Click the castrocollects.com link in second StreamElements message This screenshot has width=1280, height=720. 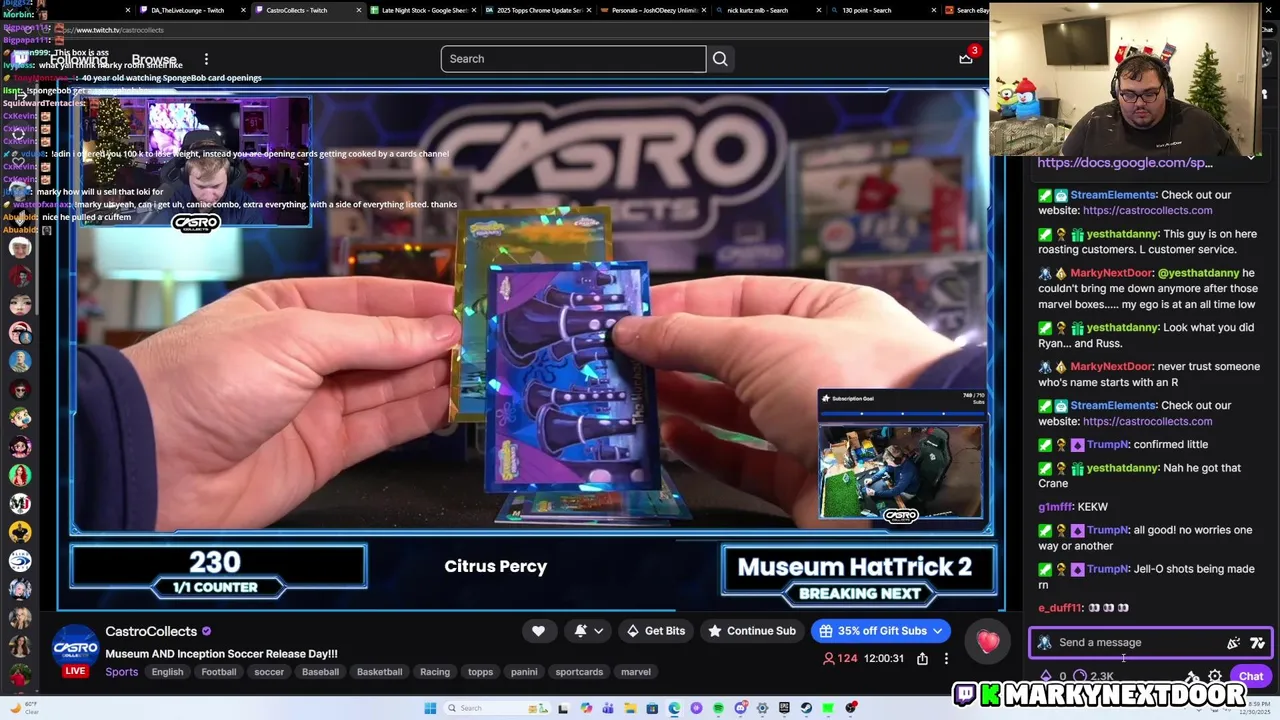(x=1147, y=421)
